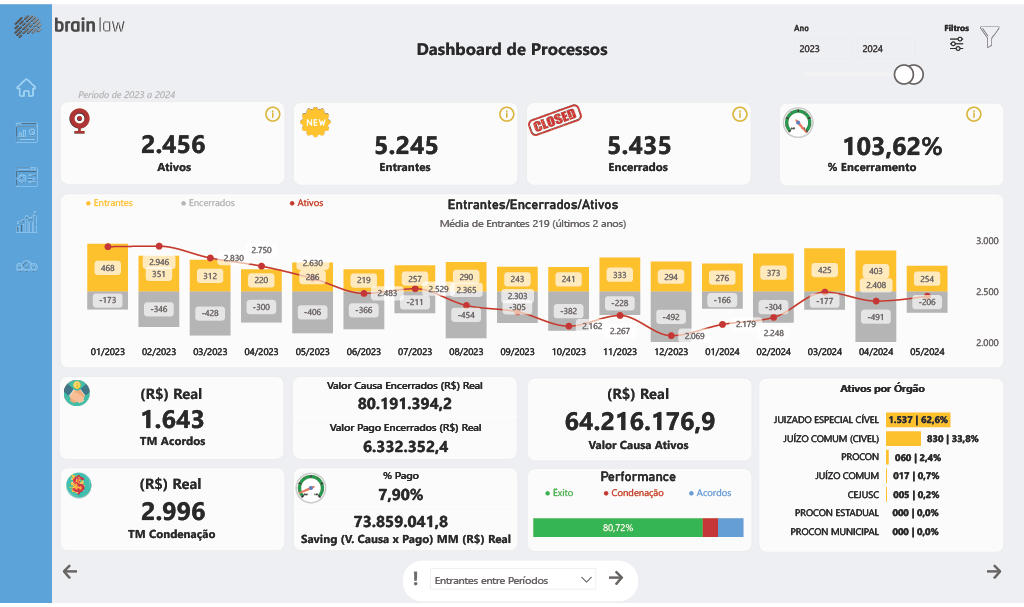The width and height of the screenshot is (1024, 607).
Task: Click the gauge icon beside % Pago
Action: coord(311,488)
